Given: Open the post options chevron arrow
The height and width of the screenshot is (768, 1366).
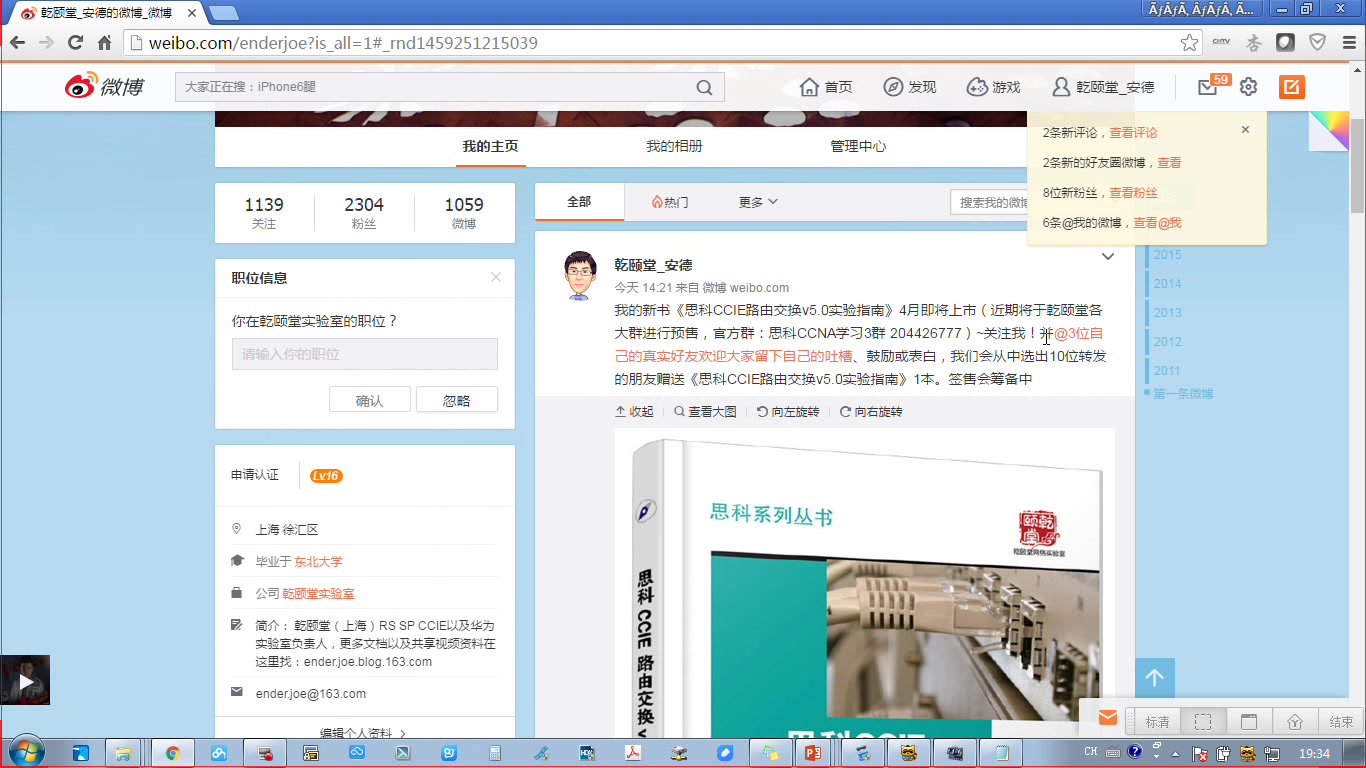Looking at the screenshot, I should pyautogui.click(x=1107, y=257).
